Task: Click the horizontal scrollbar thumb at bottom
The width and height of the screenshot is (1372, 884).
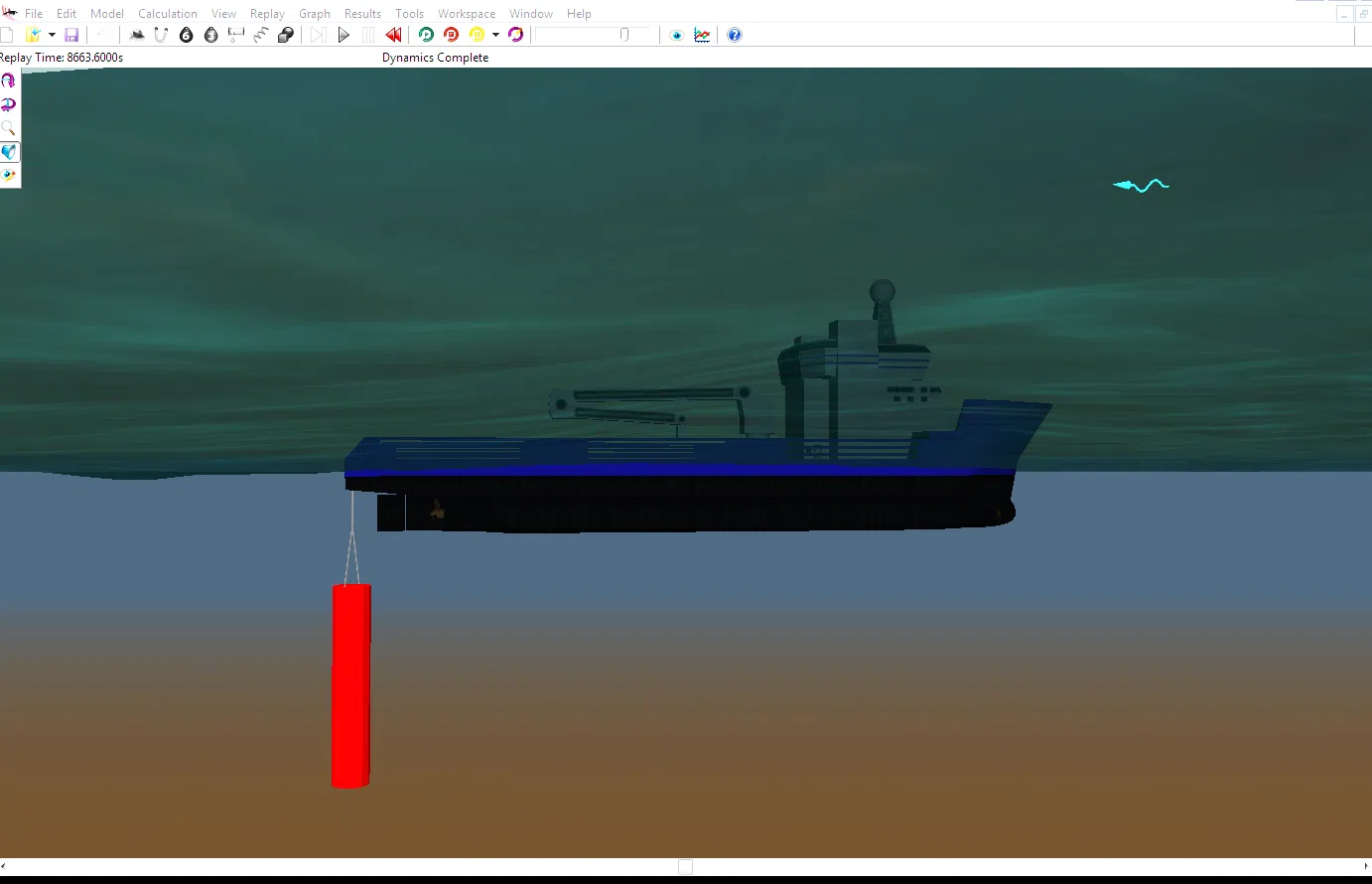Action: [685, 867]
